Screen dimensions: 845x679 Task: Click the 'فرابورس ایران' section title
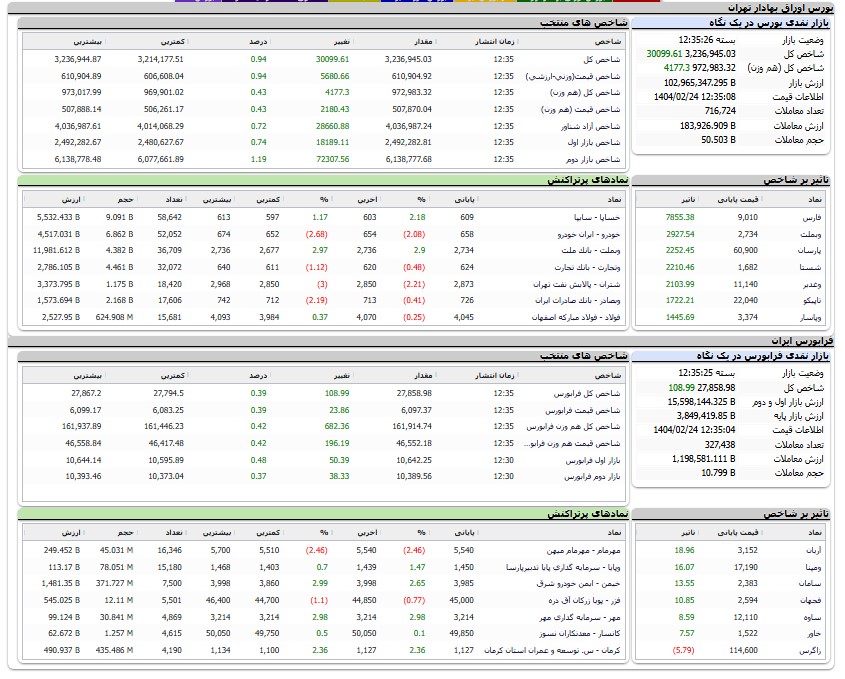point(802,341)
